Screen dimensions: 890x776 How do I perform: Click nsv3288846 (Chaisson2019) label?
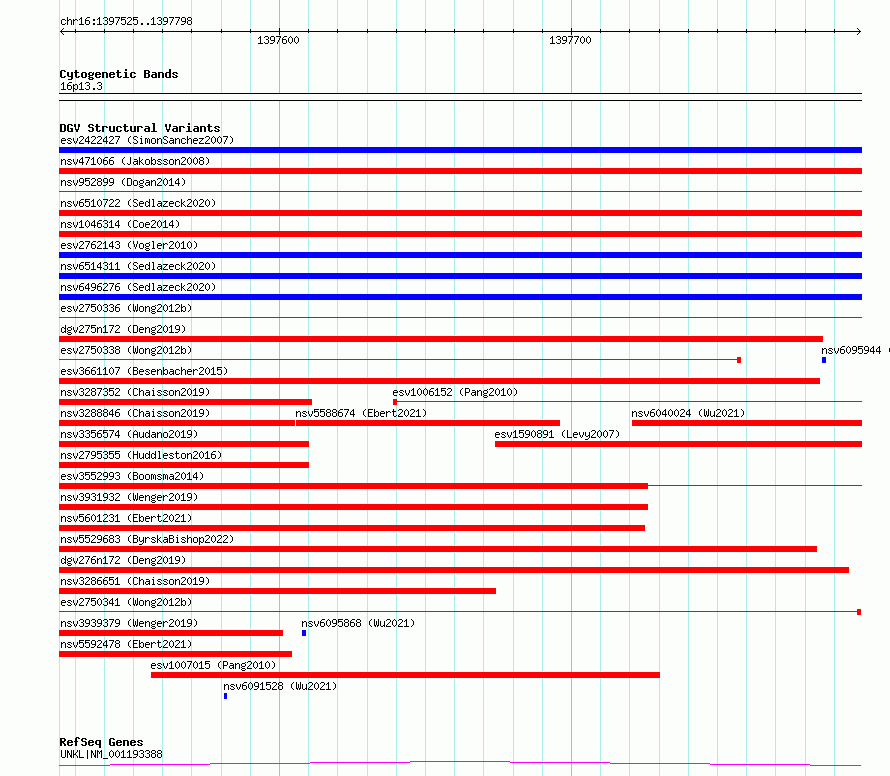click(x=135, y=413)
